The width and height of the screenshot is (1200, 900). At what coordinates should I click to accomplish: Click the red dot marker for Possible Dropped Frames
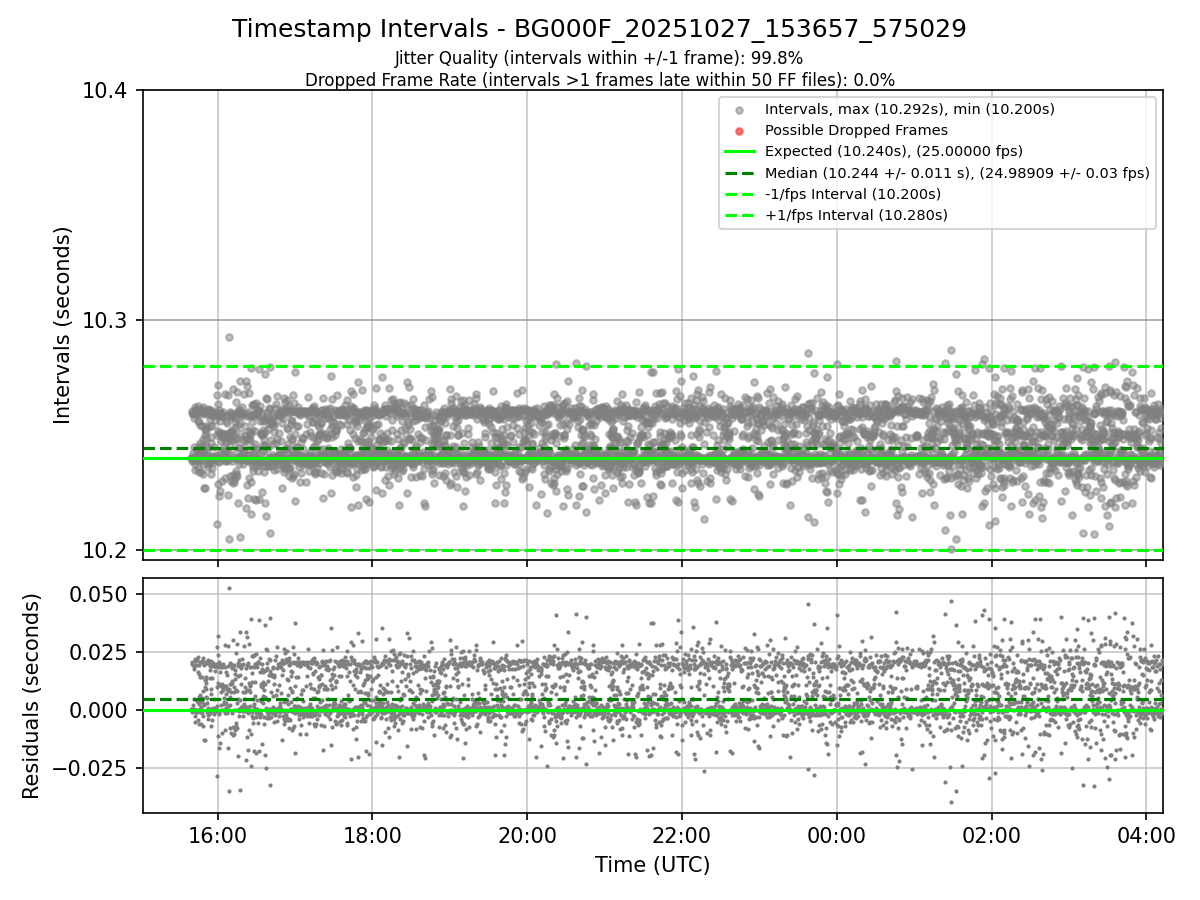tap(739, 131)
